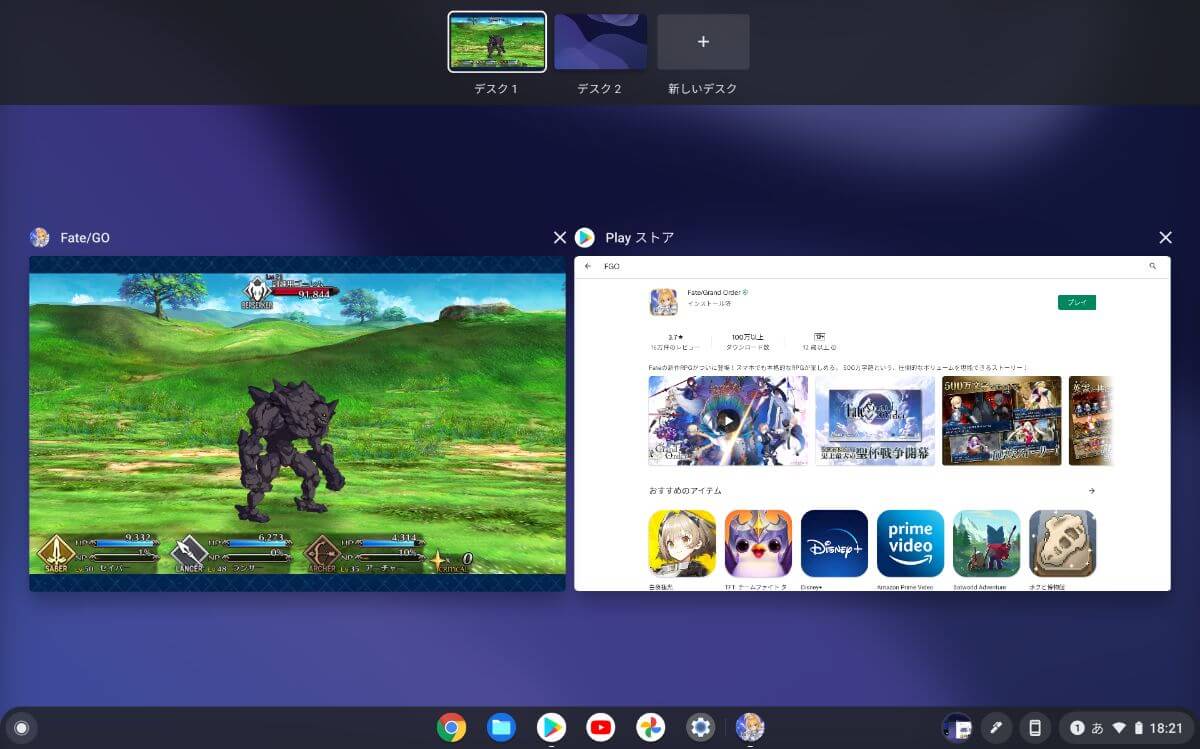Viewport: 1200px width, 749px height.
Task: Close the Fate/GO overview window
Action: 559,238
